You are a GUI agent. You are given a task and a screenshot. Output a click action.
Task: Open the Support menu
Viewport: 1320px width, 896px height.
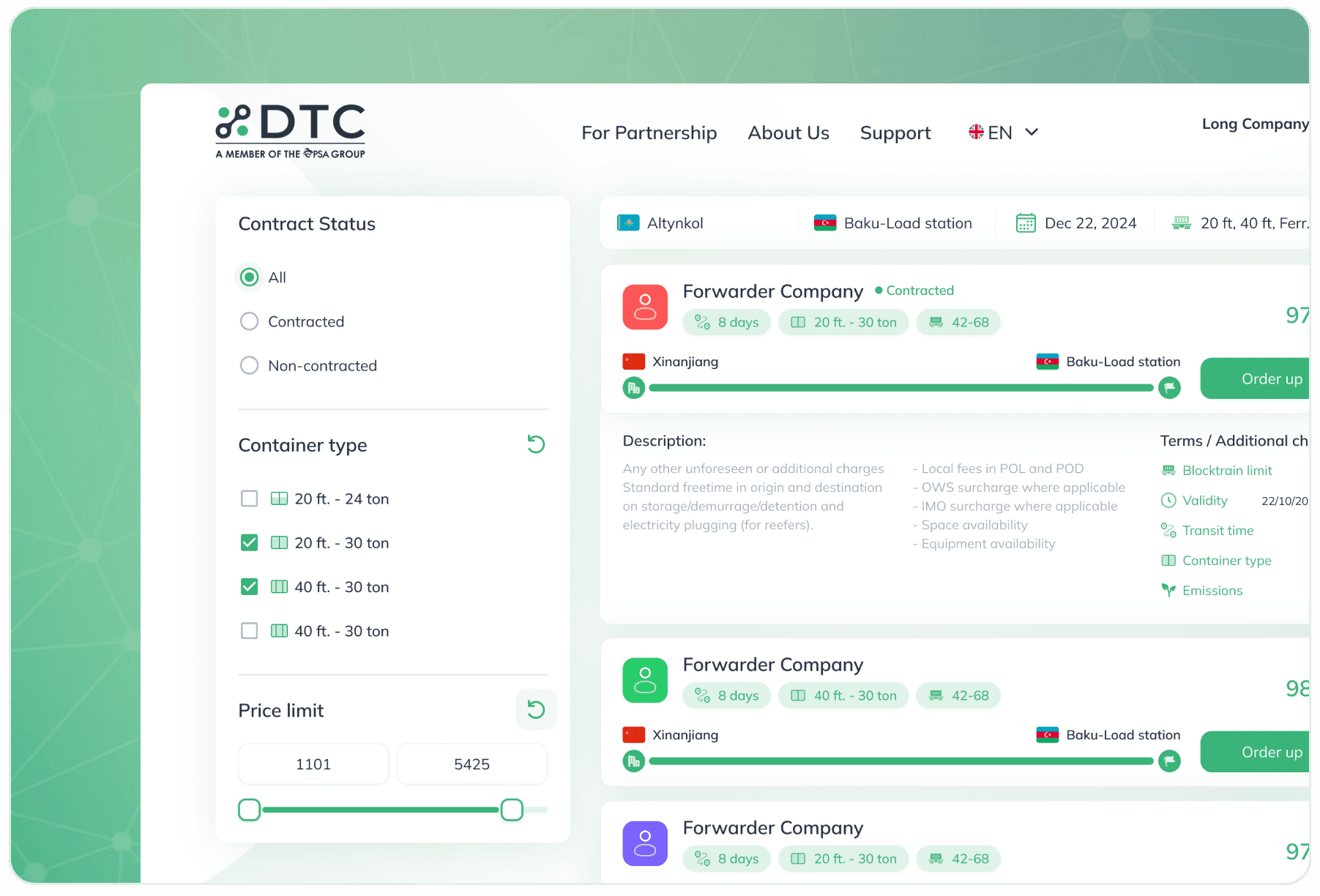pyautogui.click(x=895, y=132)
